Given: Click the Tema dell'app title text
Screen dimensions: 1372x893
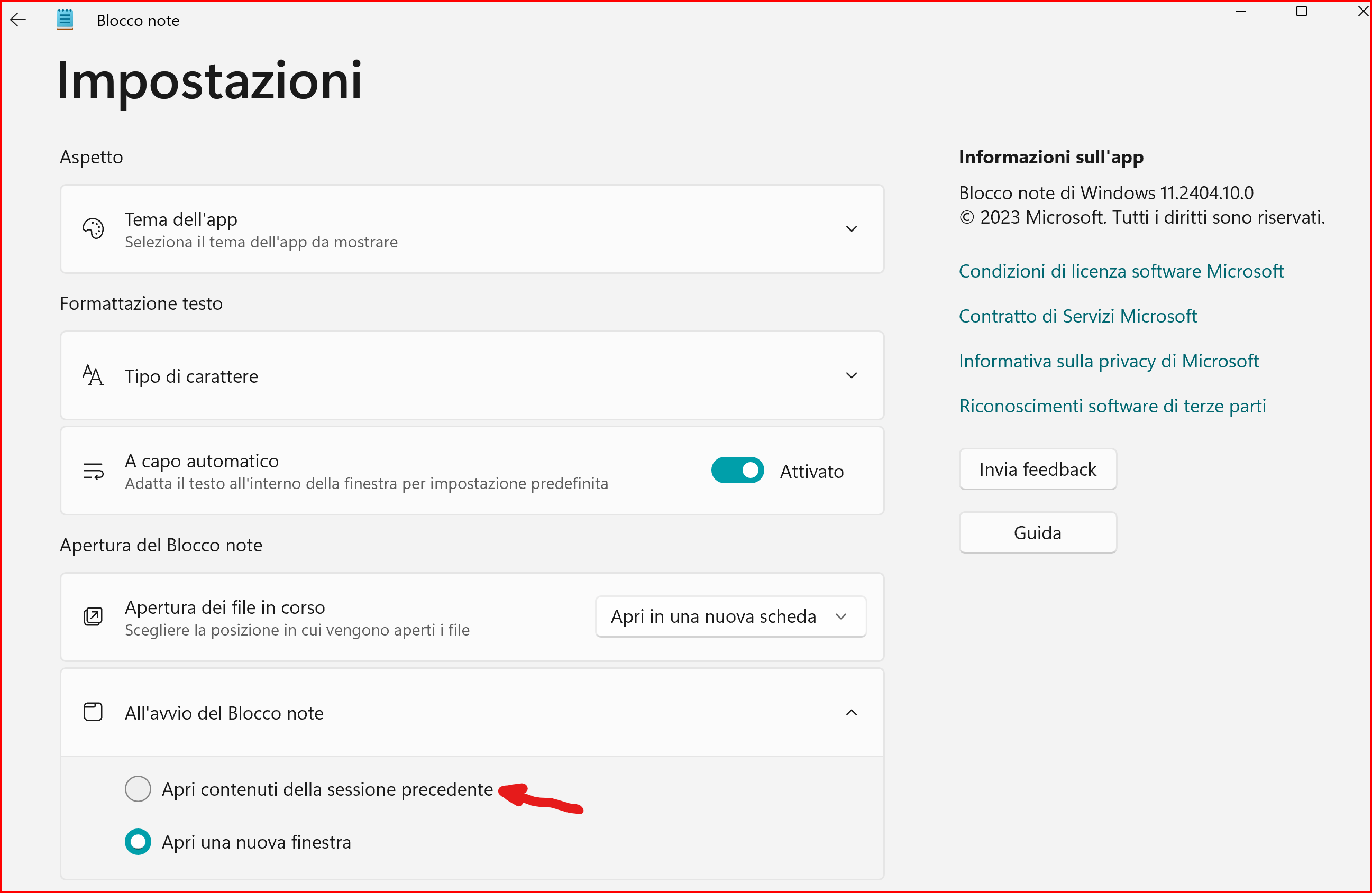Looking at the screenshot, I should pyautogui.click(x=181, y=219).
